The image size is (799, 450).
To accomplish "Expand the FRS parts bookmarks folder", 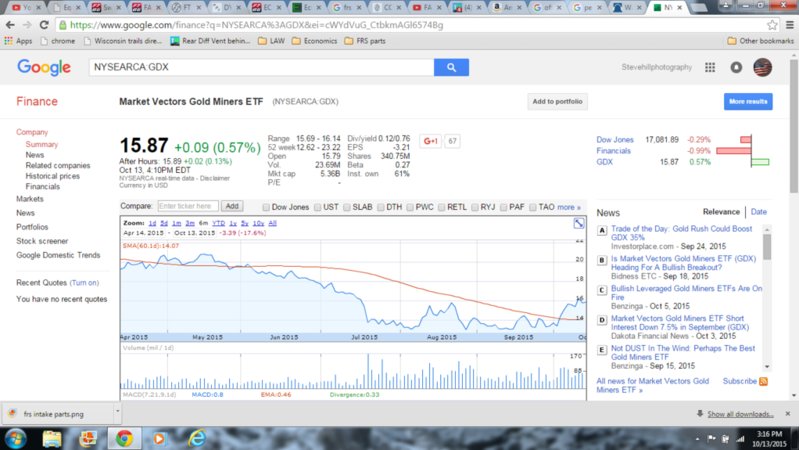I will 365,41.
